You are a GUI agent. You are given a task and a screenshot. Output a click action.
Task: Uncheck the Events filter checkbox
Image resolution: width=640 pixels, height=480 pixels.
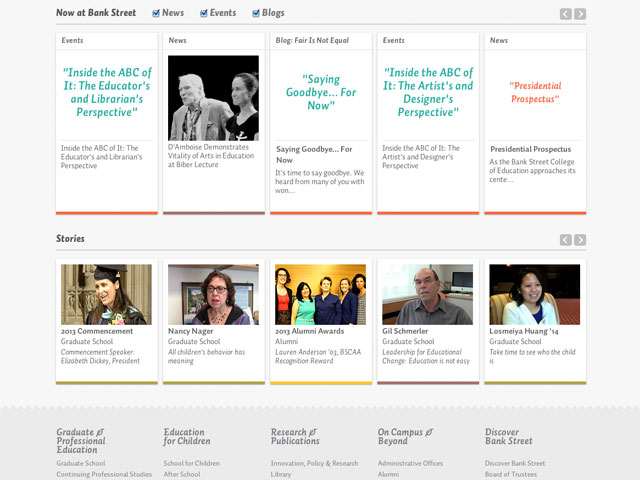pyautogui.click(x=204, y=13)
